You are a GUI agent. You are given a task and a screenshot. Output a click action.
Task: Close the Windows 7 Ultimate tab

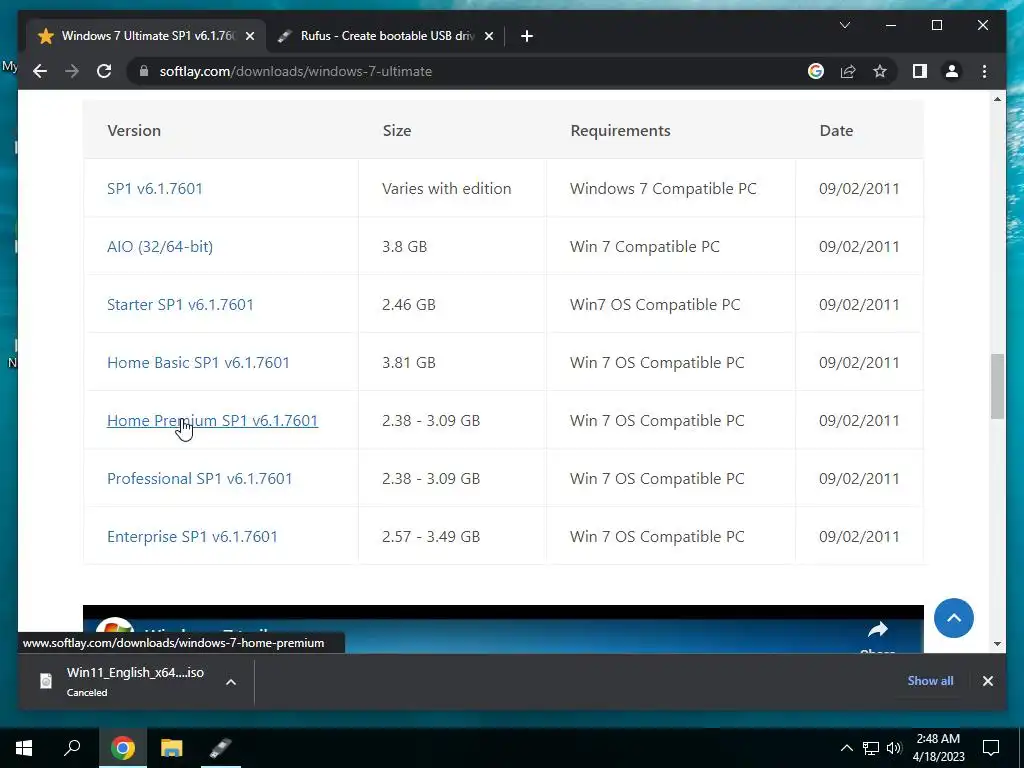249,36
